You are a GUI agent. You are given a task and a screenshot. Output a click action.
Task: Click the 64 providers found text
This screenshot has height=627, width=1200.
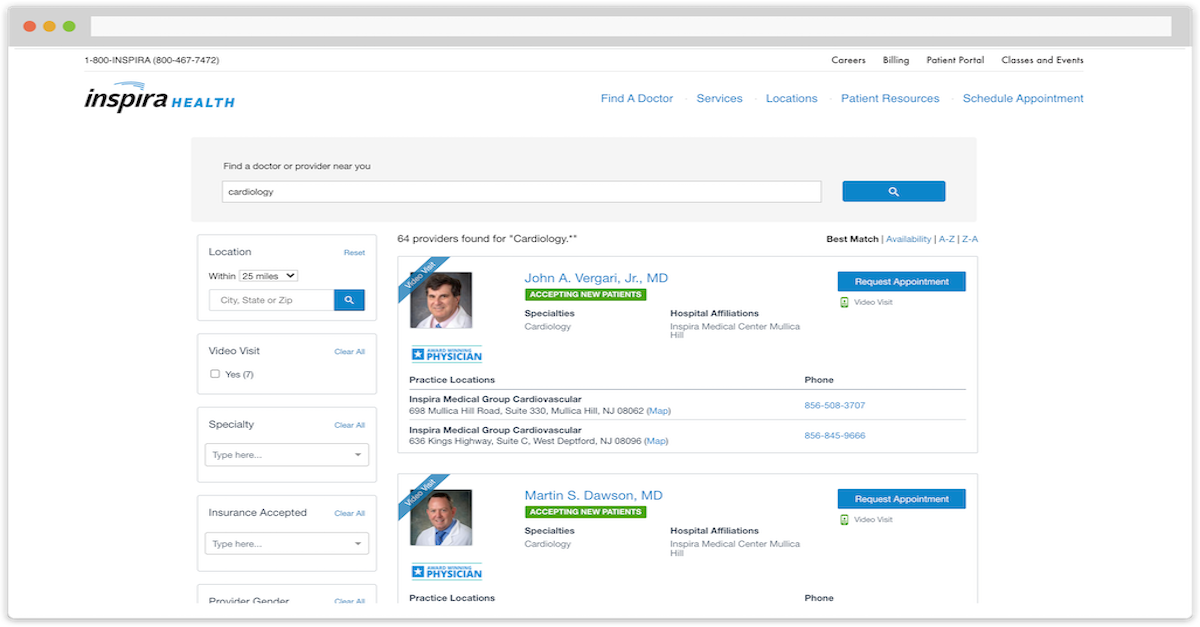pos(487,239)
